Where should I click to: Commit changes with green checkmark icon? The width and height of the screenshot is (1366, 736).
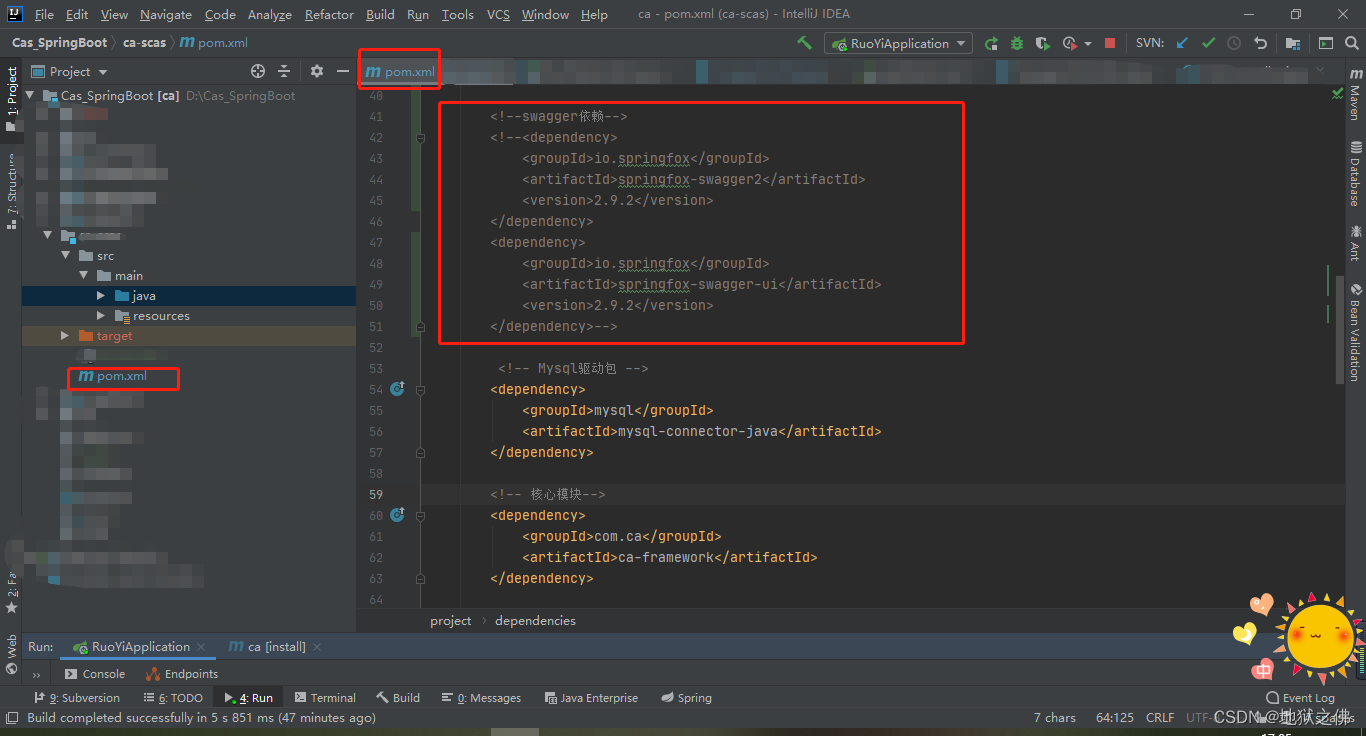click(1208, 43)
